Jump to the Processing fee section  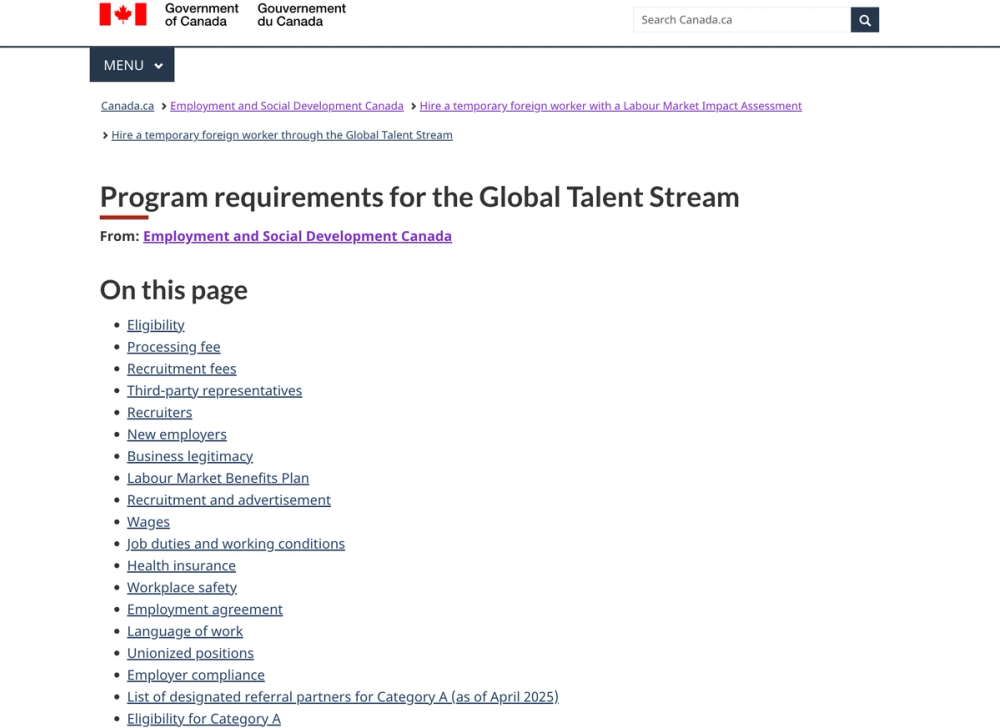pos(173,347)
